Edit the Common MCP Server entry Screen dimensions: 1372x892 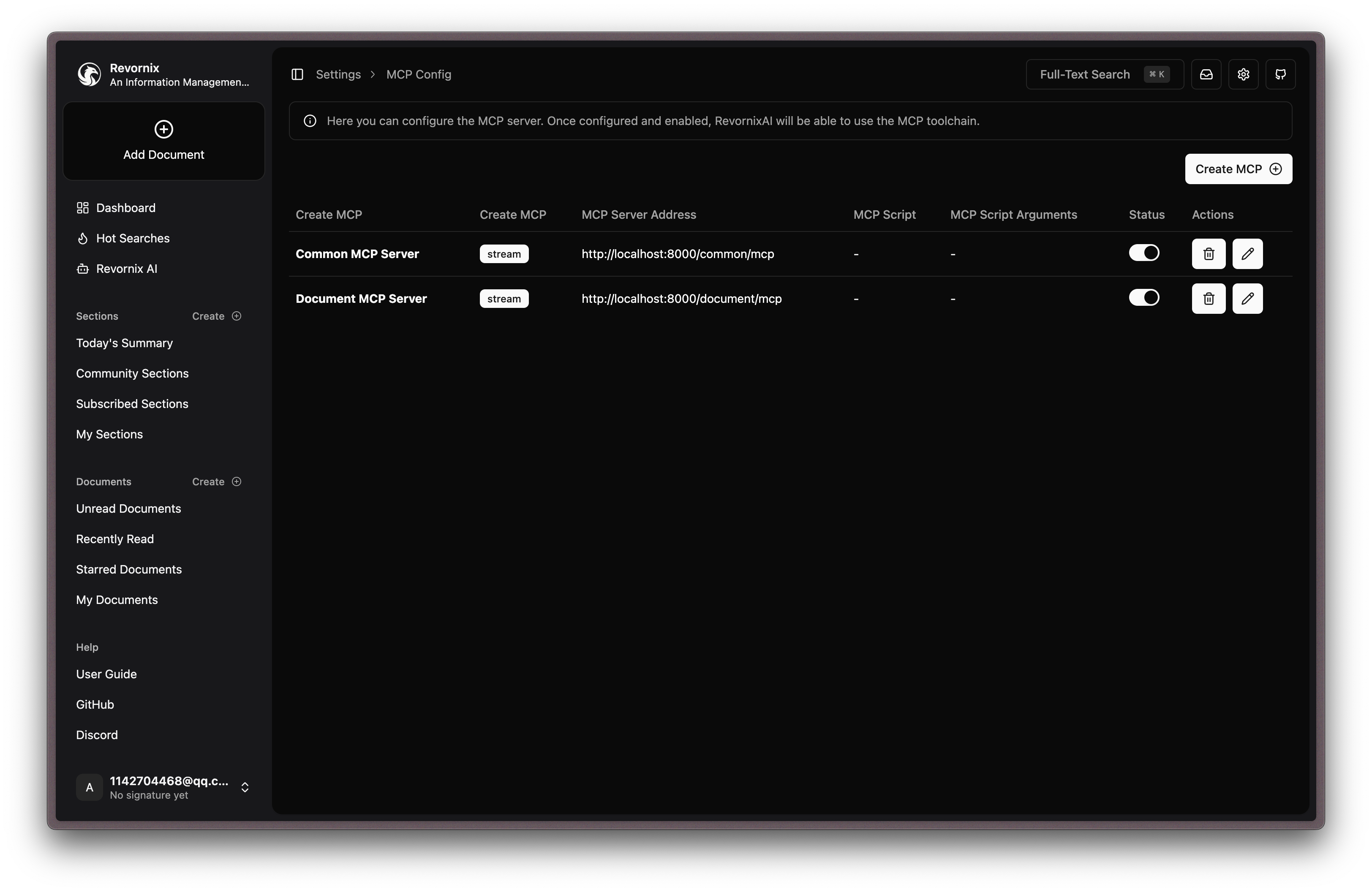(x=1247, y=254)
